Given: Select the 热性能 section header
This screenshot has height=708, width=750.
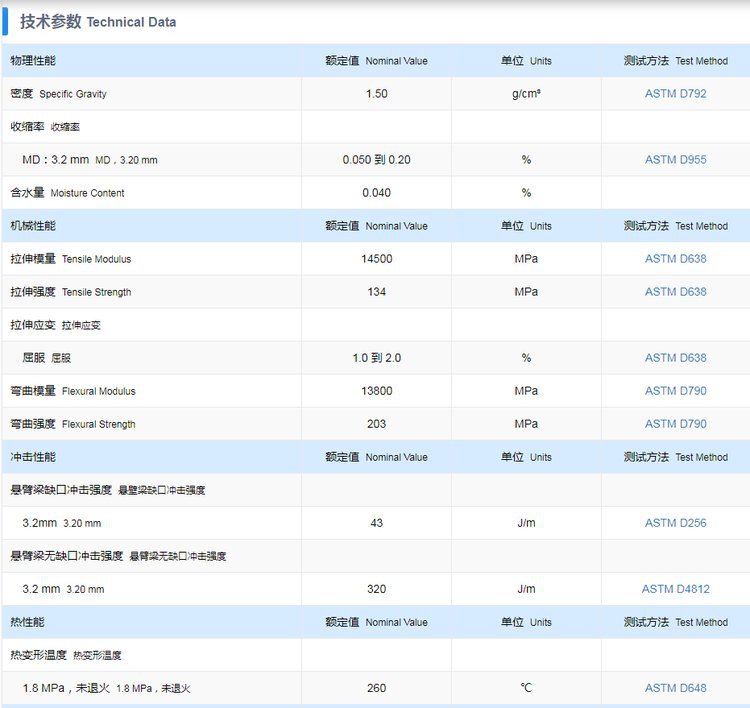Looking at the screenshot, I should 27,622.
